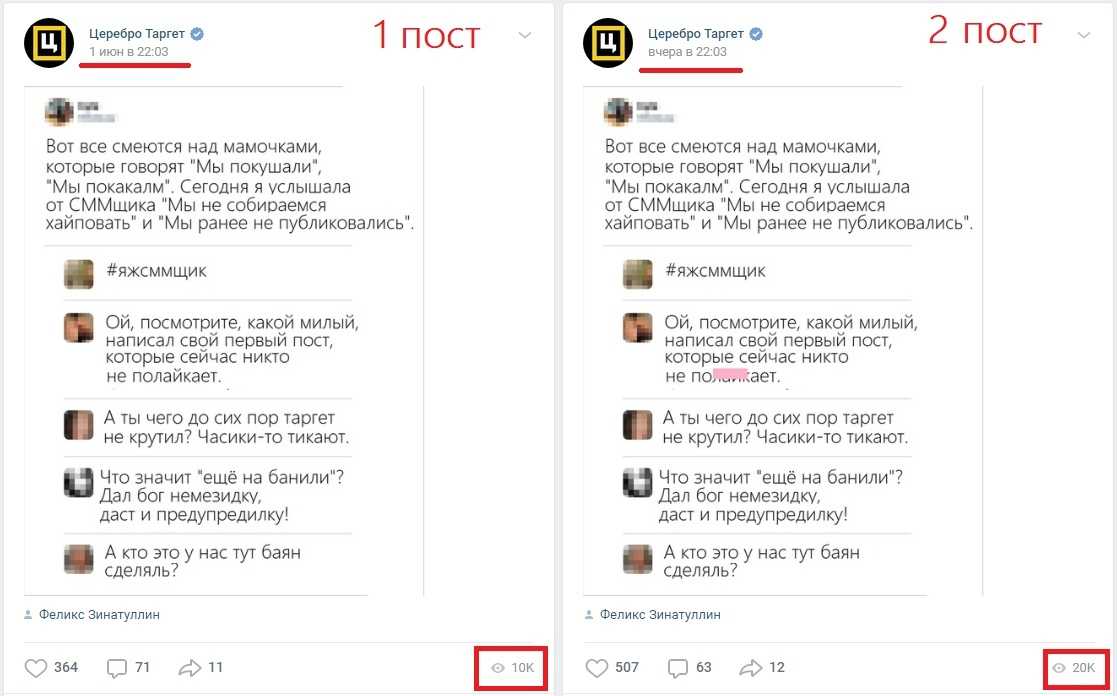Open the second post's chevron options menu

click(1084, 36)
